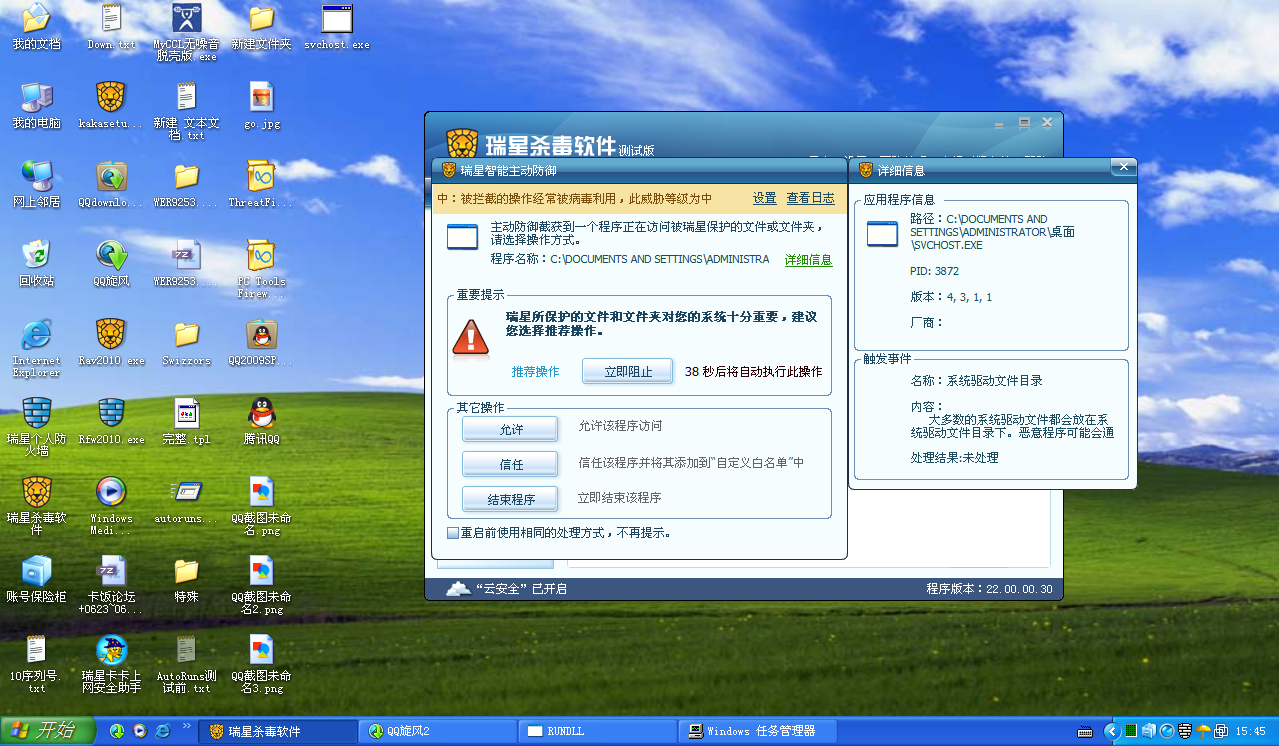Image resolution: width=1279 pixels, height=746 pixels.
Task: Select 卡饭论坛 archive file on desktop
Action: click(x=111, y=584)
